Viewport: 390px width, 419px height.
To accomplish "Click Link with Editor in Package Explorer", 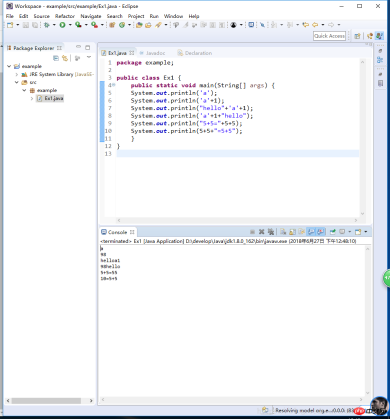I will click(65, 58).
